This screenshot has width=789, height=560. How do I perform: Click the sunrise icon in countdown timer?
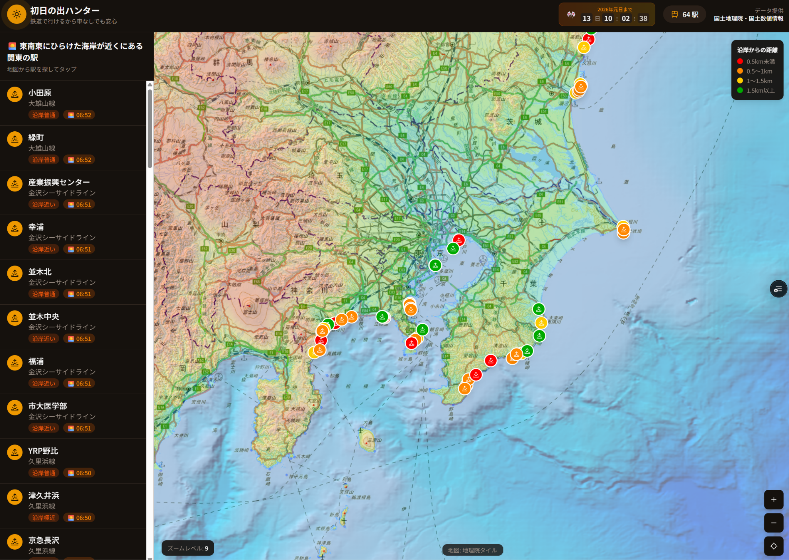pyautogui.click(x=571, y=15)
